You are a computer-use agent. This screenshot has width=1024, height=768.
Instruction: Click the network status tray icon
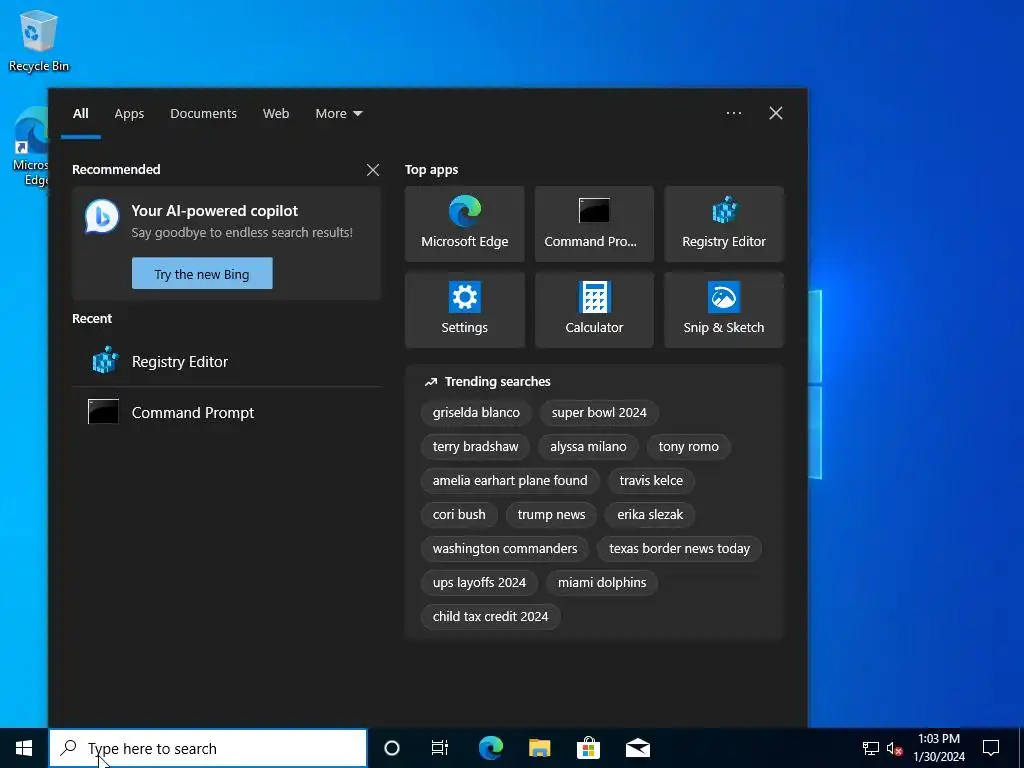point(871,748)
